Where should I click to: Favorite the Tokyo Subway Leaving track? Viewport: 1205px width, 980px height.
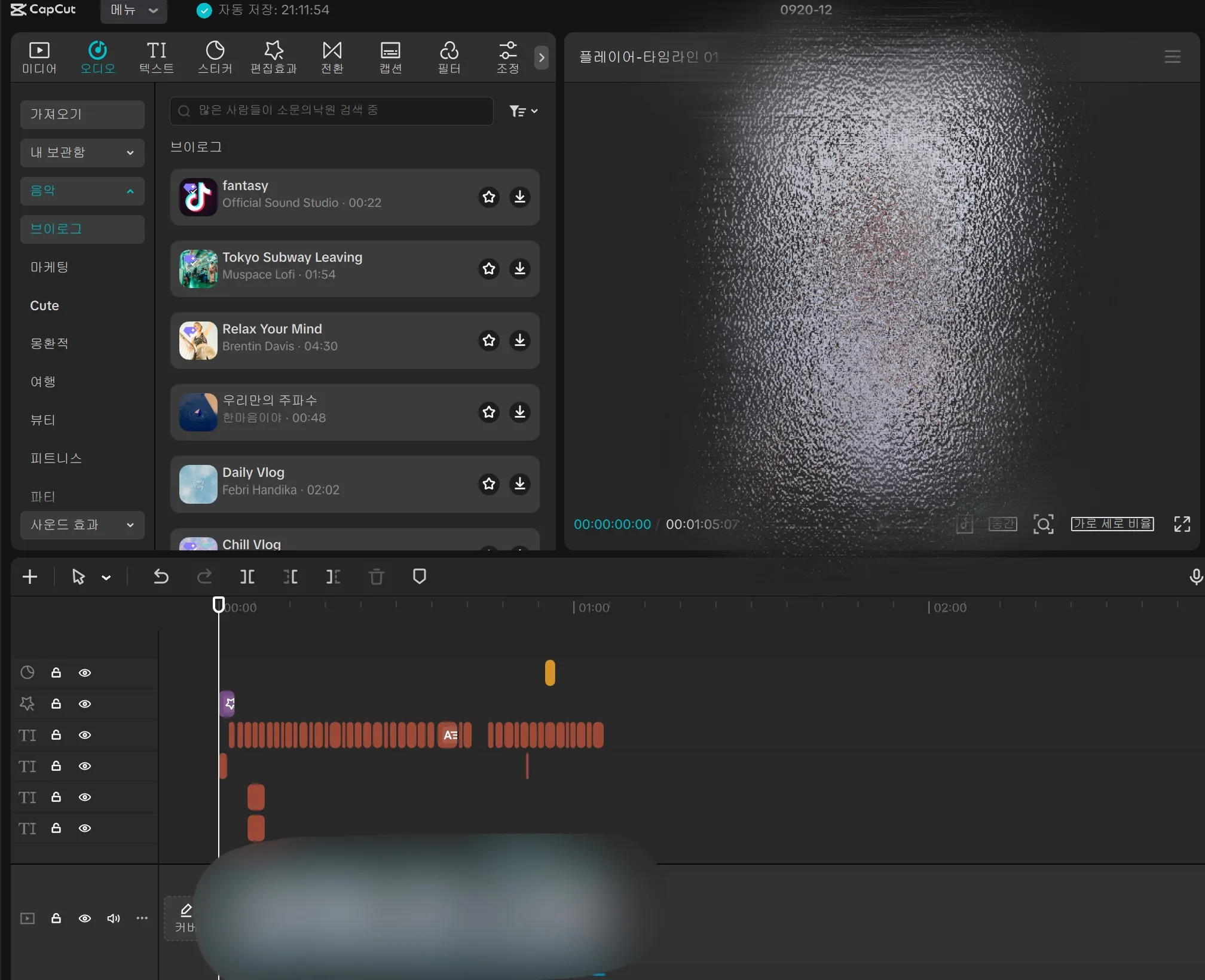[489, 268]
